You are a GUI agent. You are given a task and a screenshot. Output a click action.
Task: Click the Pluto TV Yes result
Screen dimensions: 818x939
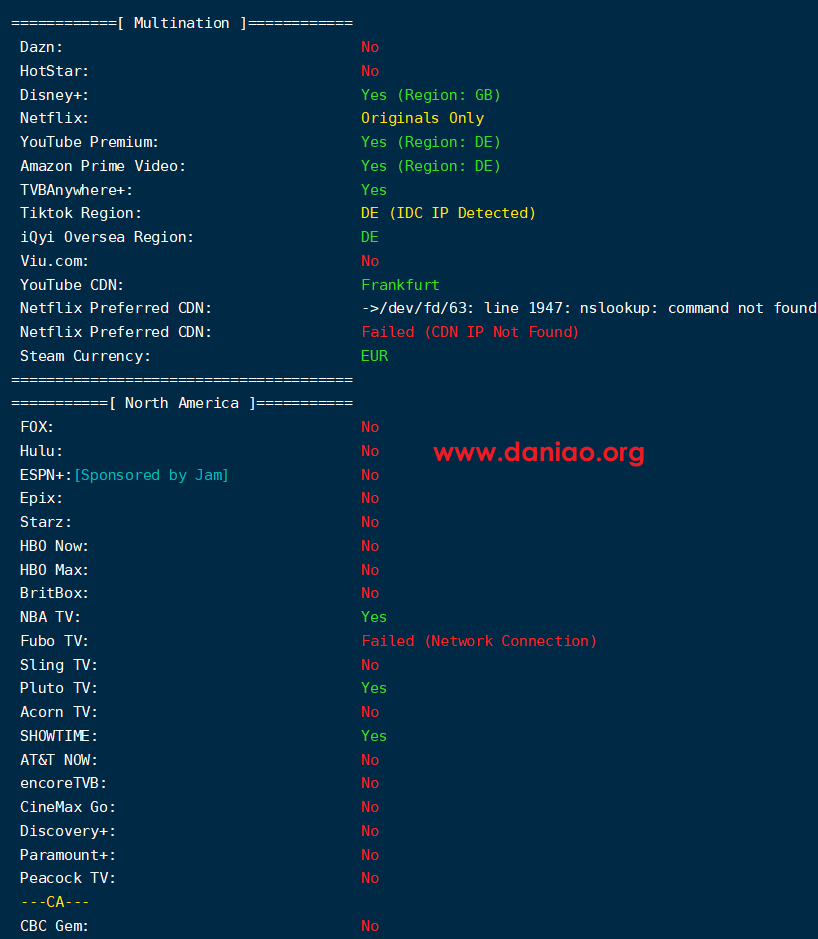374,688
